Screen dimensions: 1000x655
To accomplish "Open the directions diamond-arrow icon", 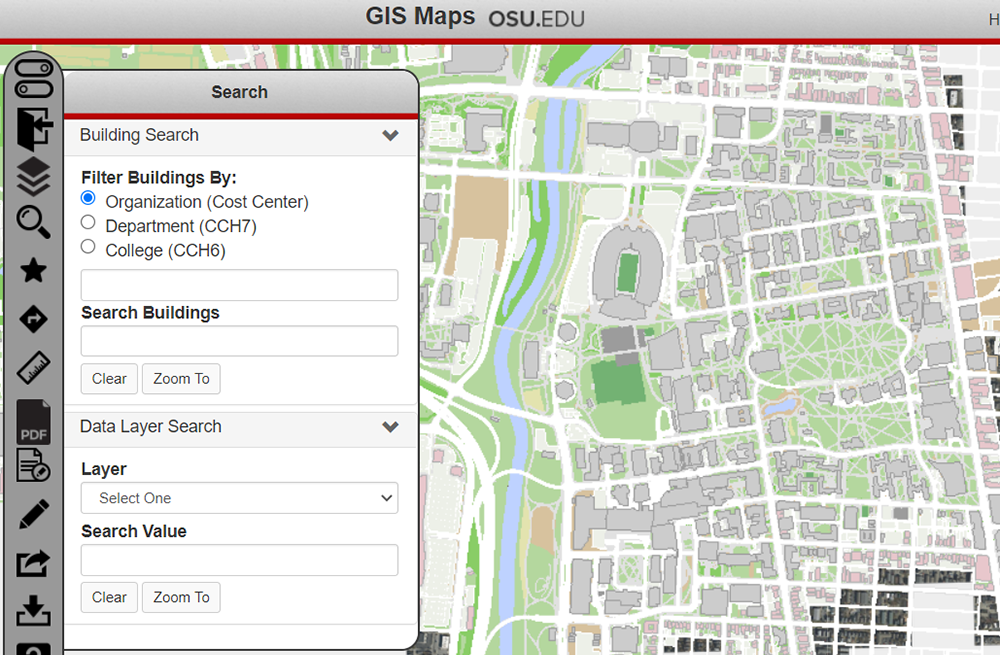I will coord(33,320).
